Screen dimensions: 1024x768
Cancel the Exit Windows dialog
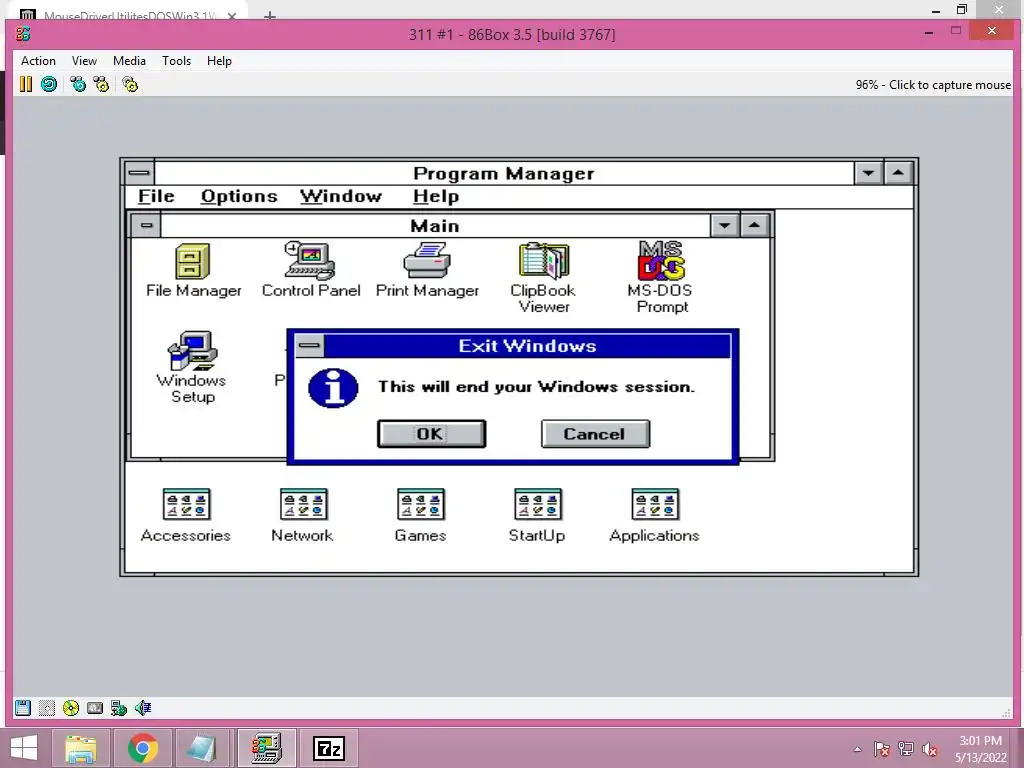coord(595,434)
